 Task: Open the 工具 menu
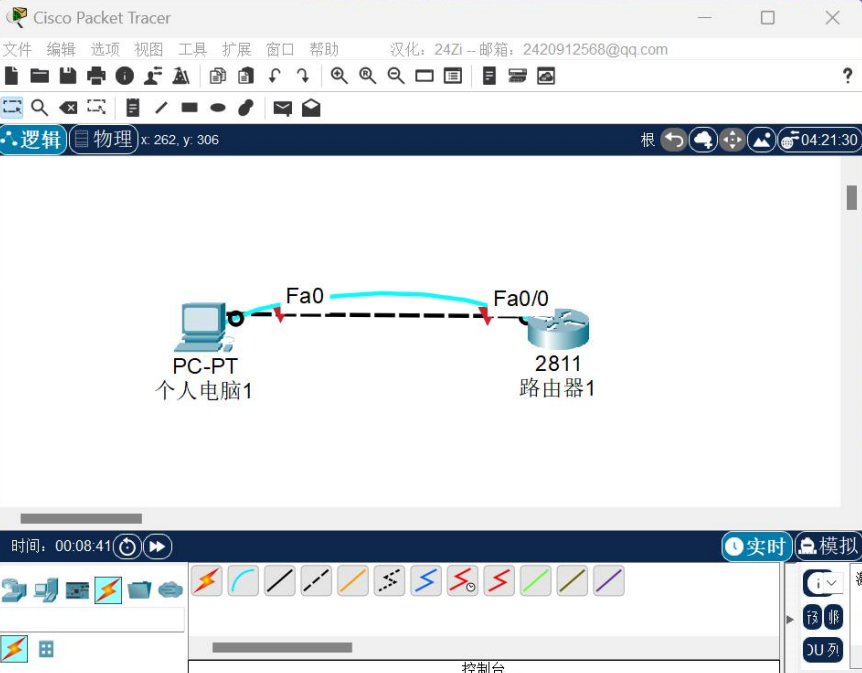pos(192,49)
